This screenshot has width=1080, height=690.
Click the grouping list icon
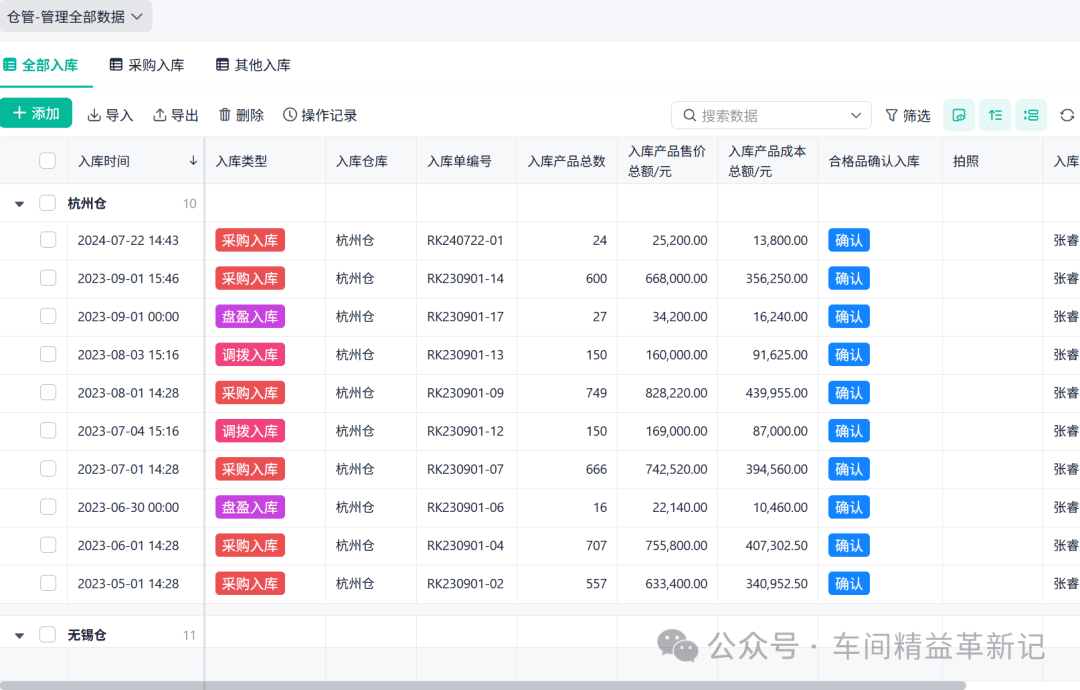1031,116
